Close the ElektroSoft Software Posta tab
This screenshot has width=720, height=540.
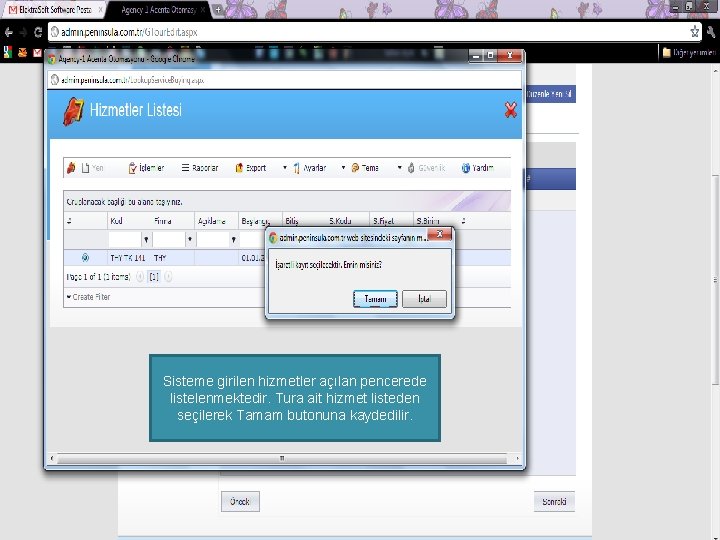(x=100, y=9)
